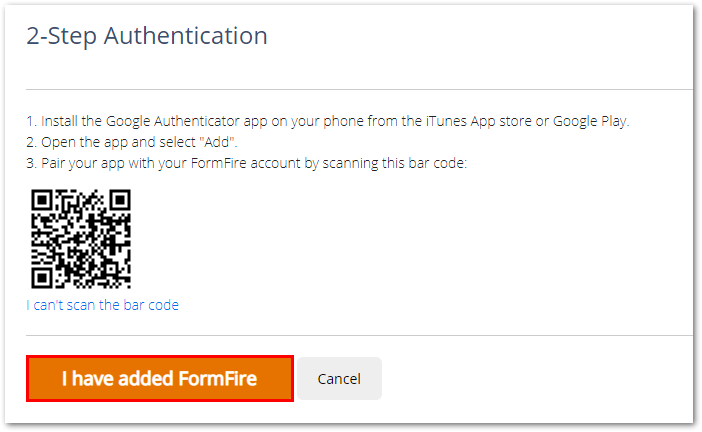Click the number 1 list marker
The image size is (702, 432).
tap(31, 121)
